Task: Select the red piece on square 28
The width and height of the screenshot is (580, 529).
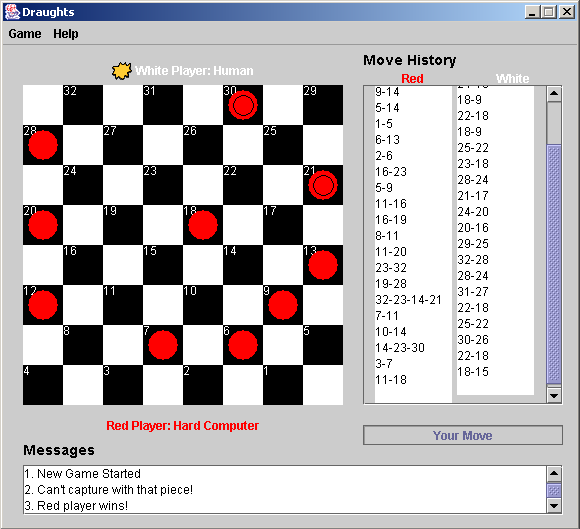Action: (43, 145)
